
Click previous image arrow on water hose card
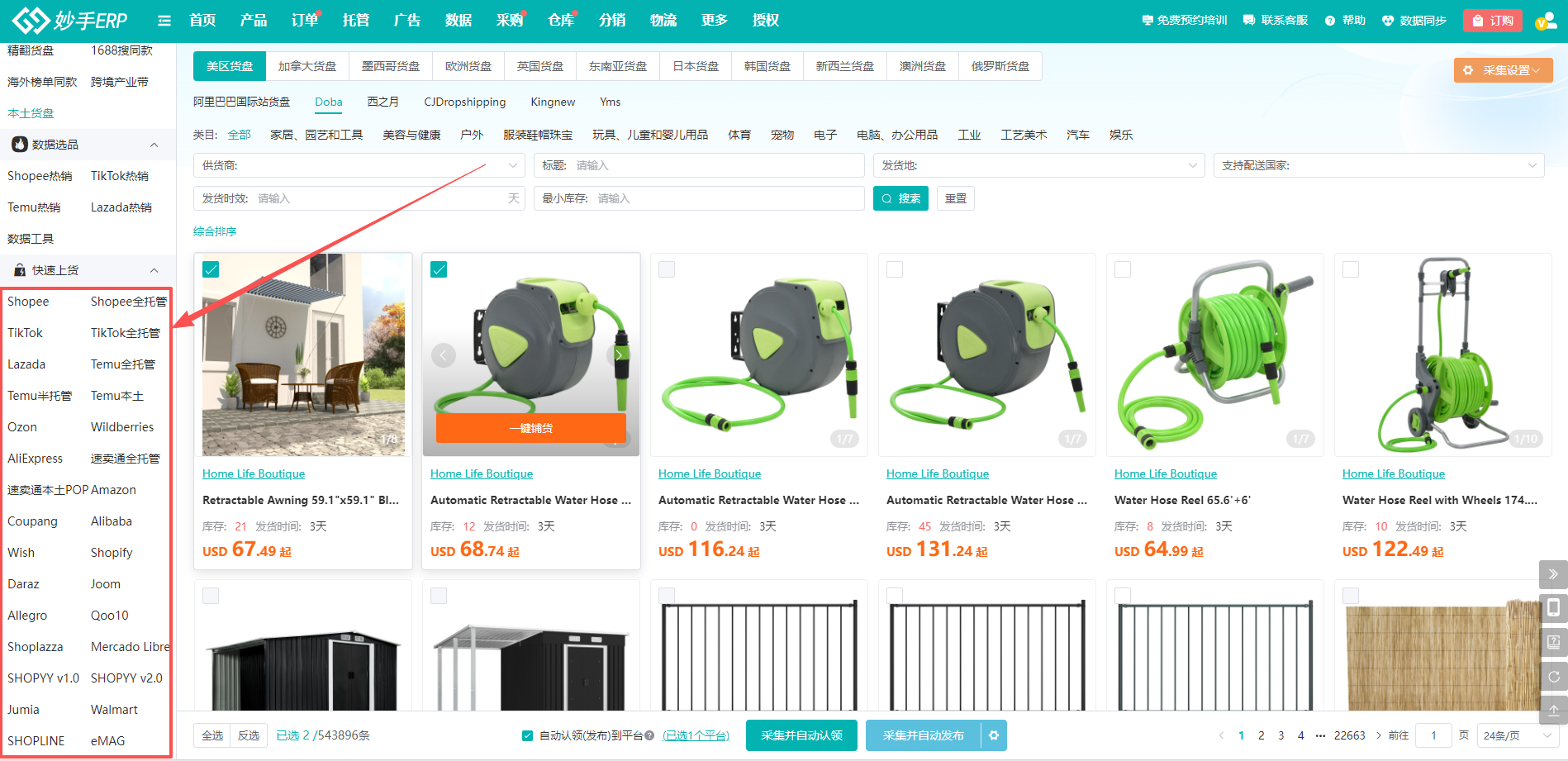tap(444, 355)
